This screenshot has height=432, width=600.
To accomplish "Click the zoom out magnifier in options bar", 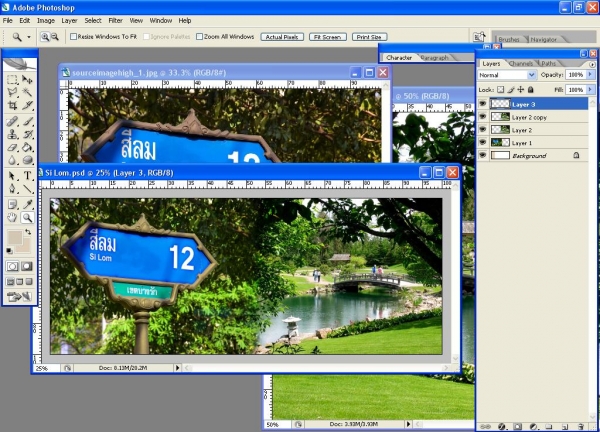I will point(55,37).
